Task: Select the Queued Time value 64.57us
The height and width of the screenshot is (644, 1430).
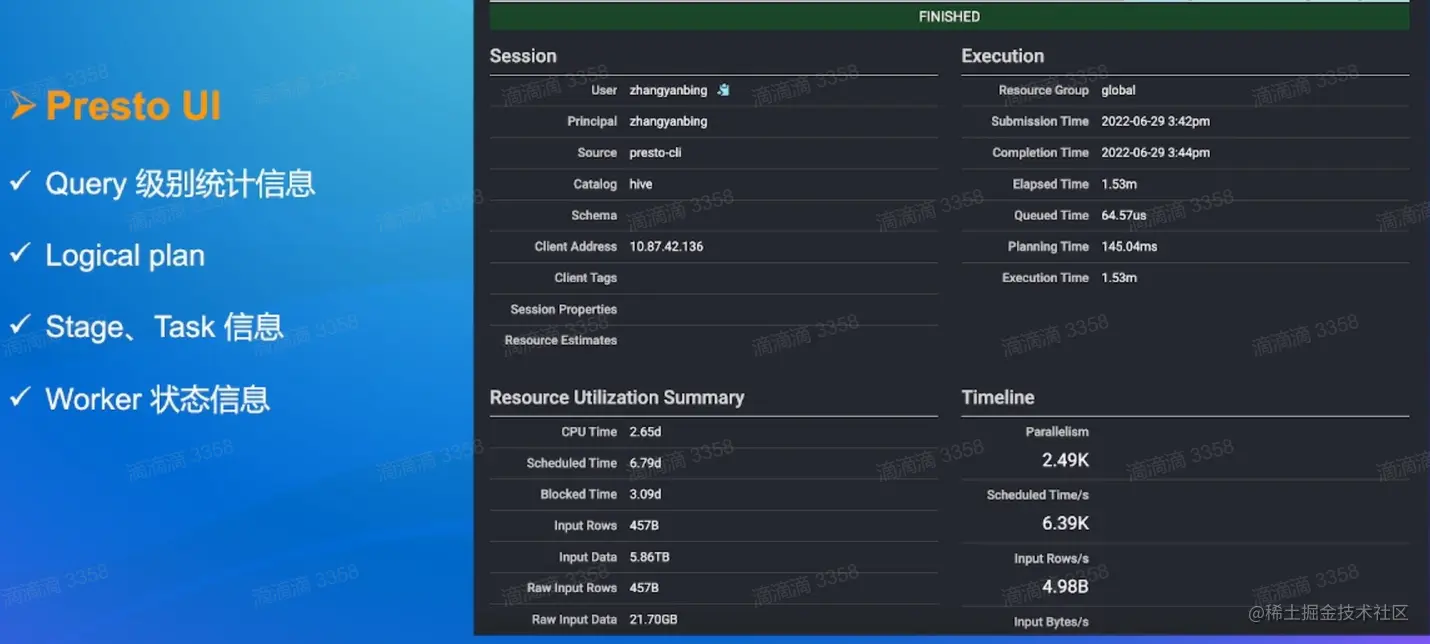Action: (x=1124, y=215)
